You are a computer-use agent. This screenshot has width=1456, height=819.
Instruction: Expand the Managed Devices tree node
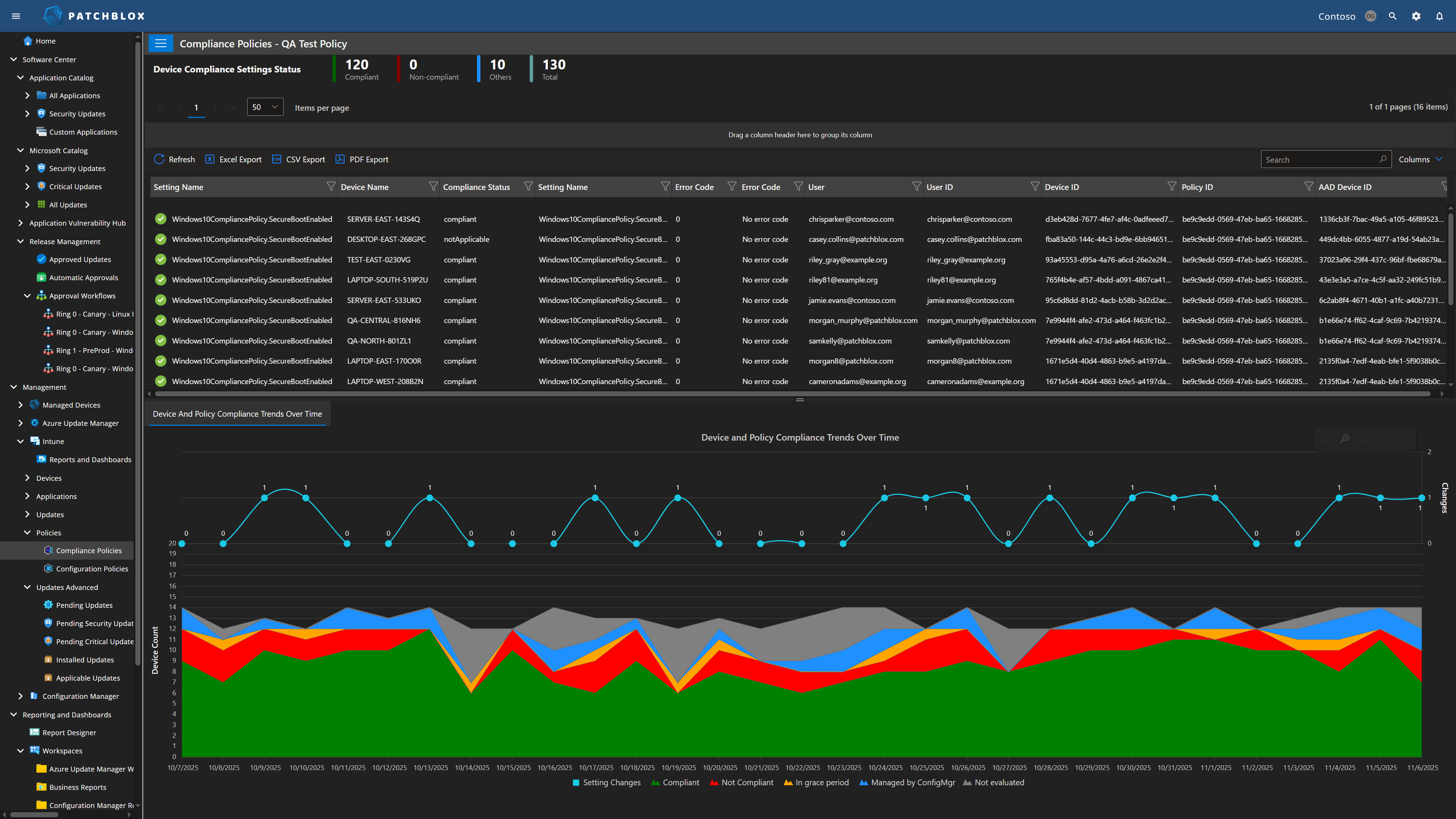pos(20,405)
